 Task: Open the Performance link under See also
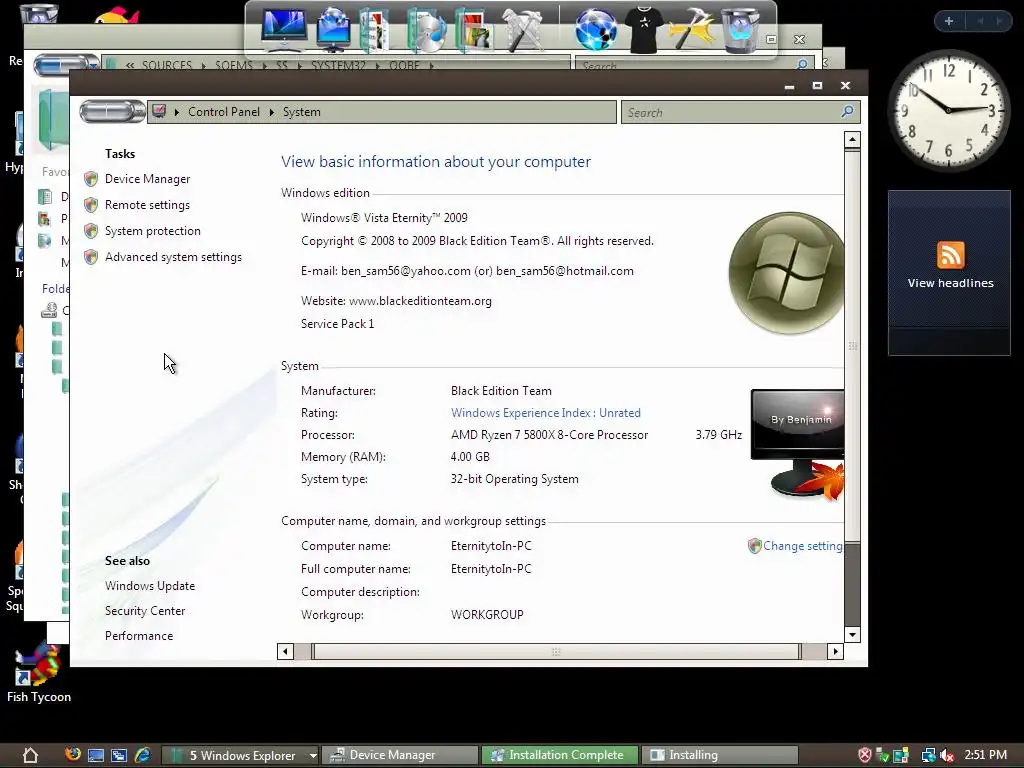139,635
